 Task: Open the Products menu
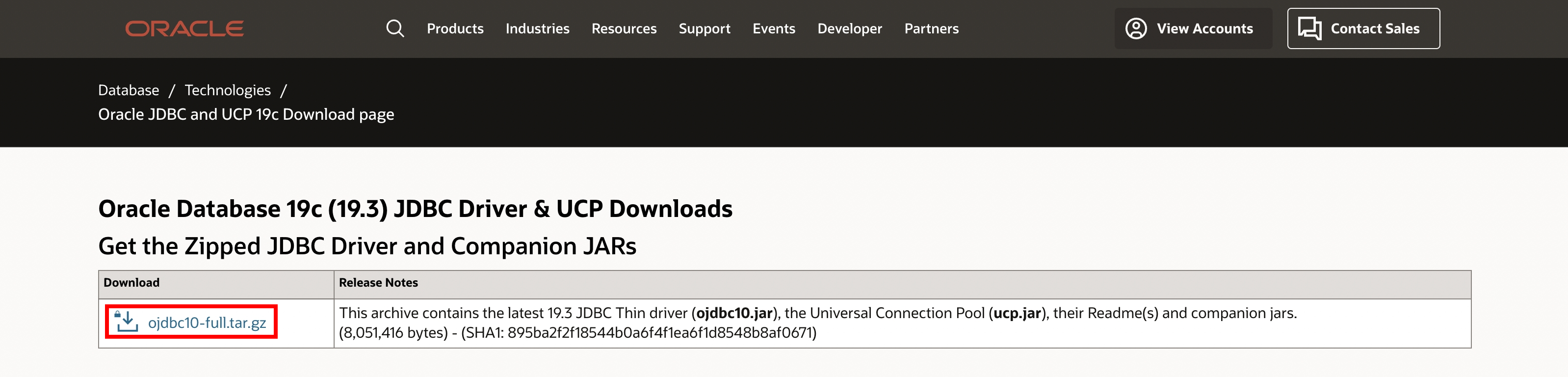455,28
